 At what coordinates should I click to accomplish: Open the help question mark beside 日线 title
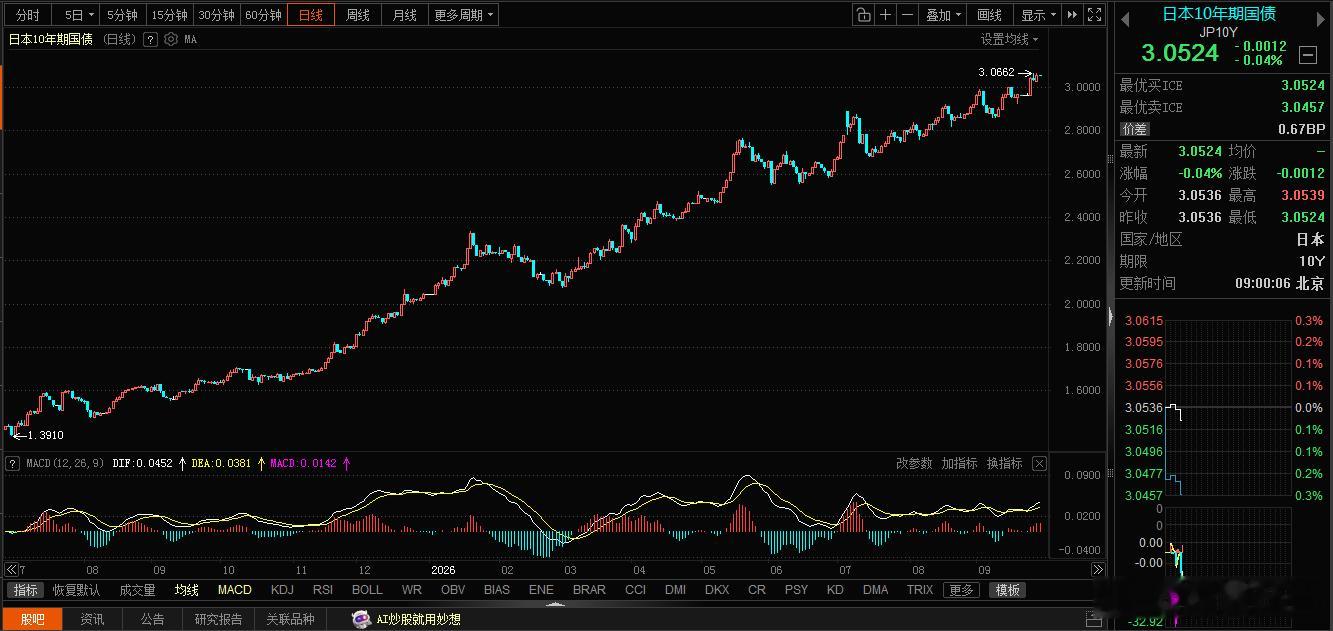click(150, 39)
